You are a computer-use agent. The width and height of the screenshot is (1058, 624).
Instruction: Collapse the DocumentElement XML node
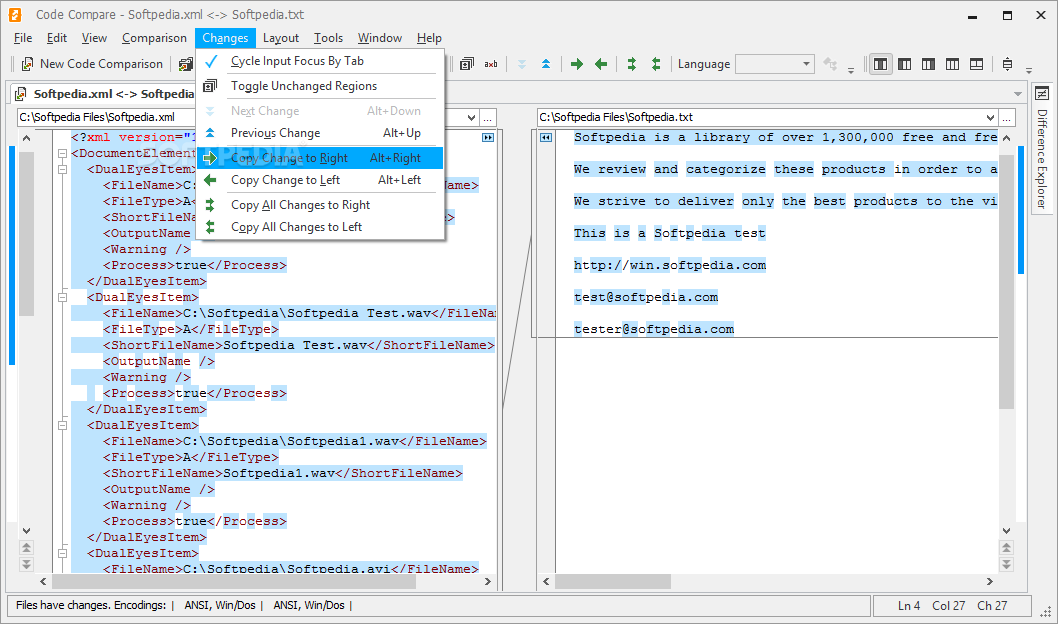pos(62,154)
